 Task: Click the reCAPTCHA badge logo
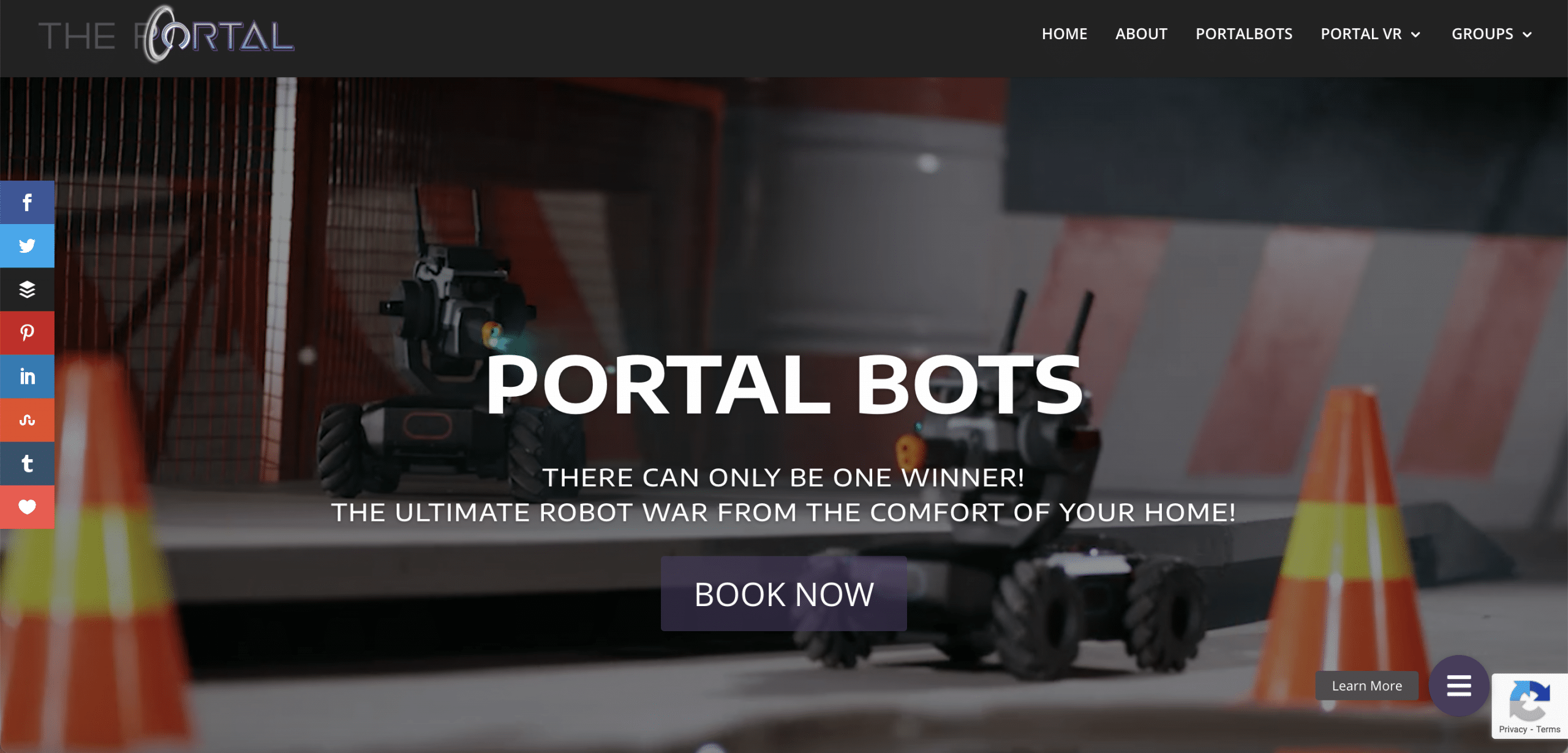pyautogui.click(x=1529, y=701)
